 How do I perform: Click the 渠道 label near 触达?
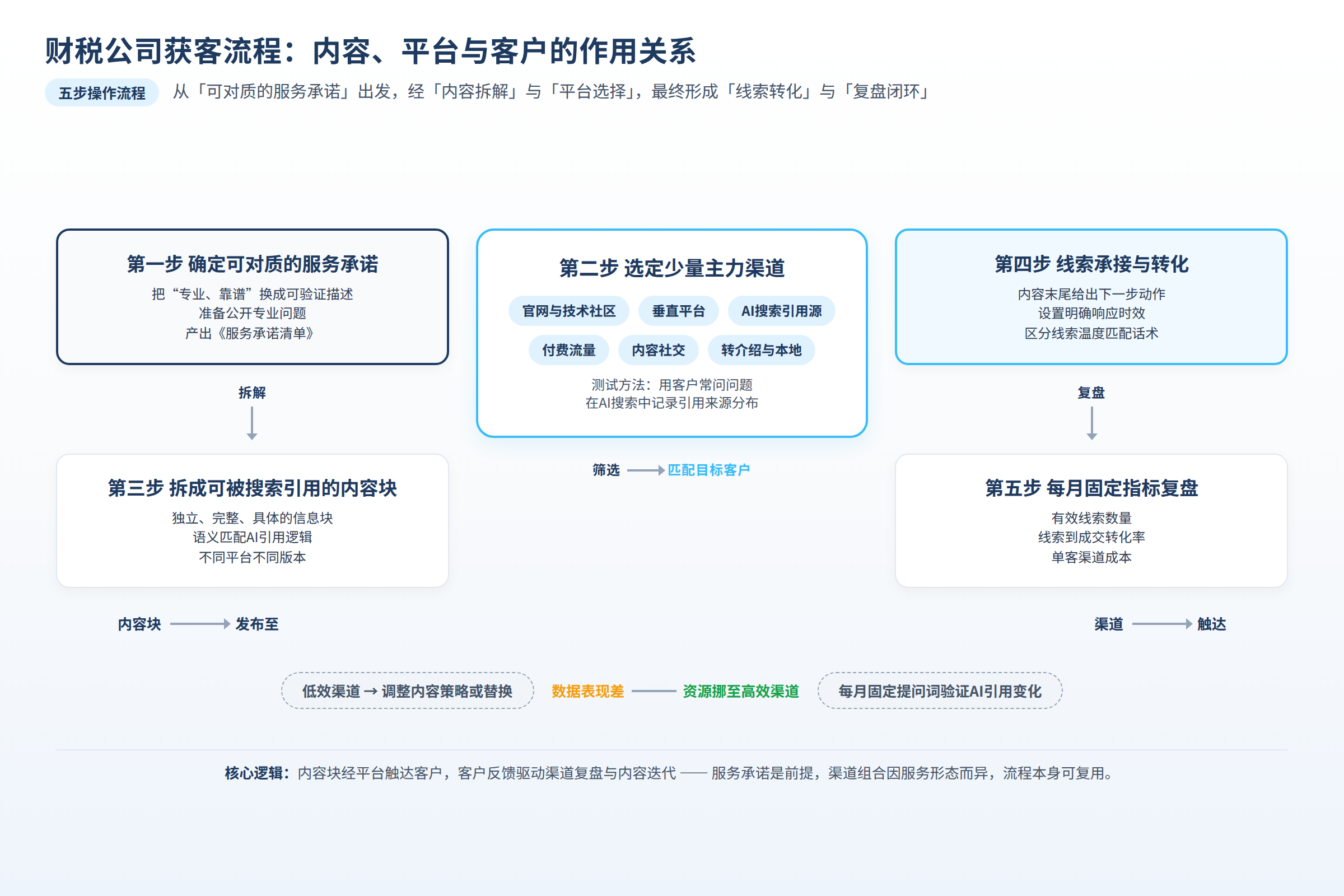click(x=1109, y=624)
